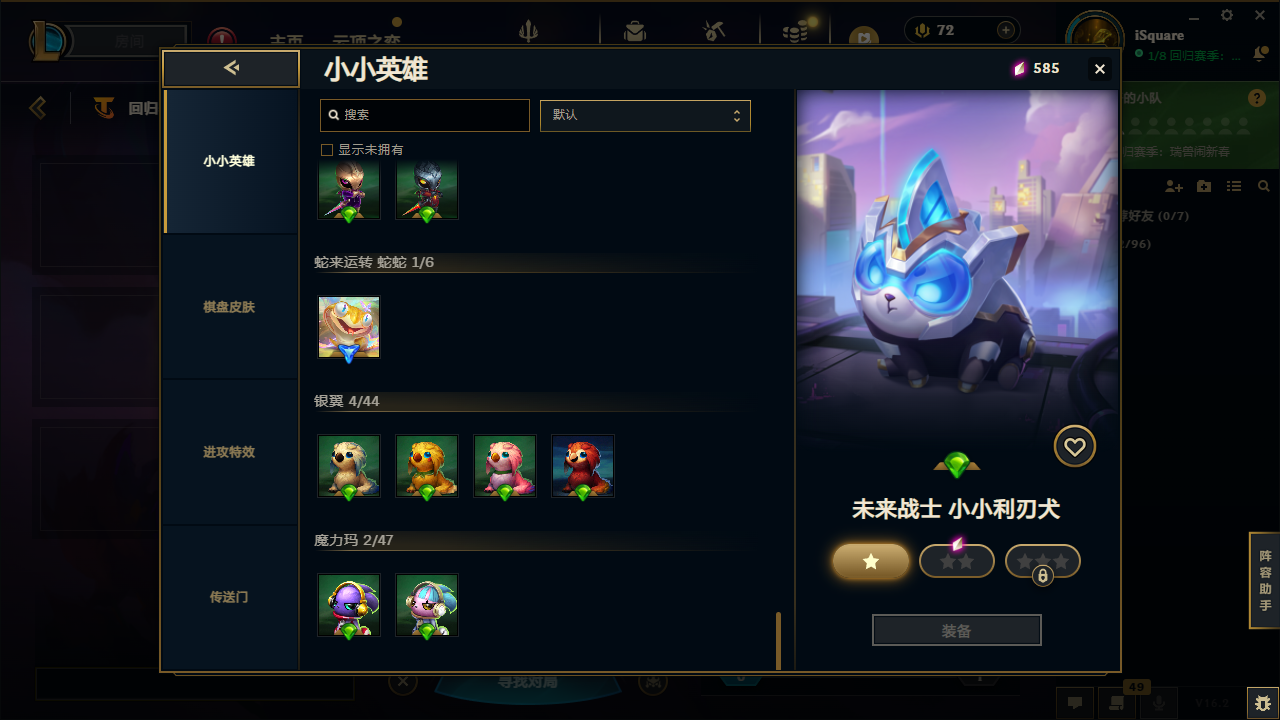Click the RP add plus button
The height and width of the screenshot is (720, 1280).
[1006, 30]
